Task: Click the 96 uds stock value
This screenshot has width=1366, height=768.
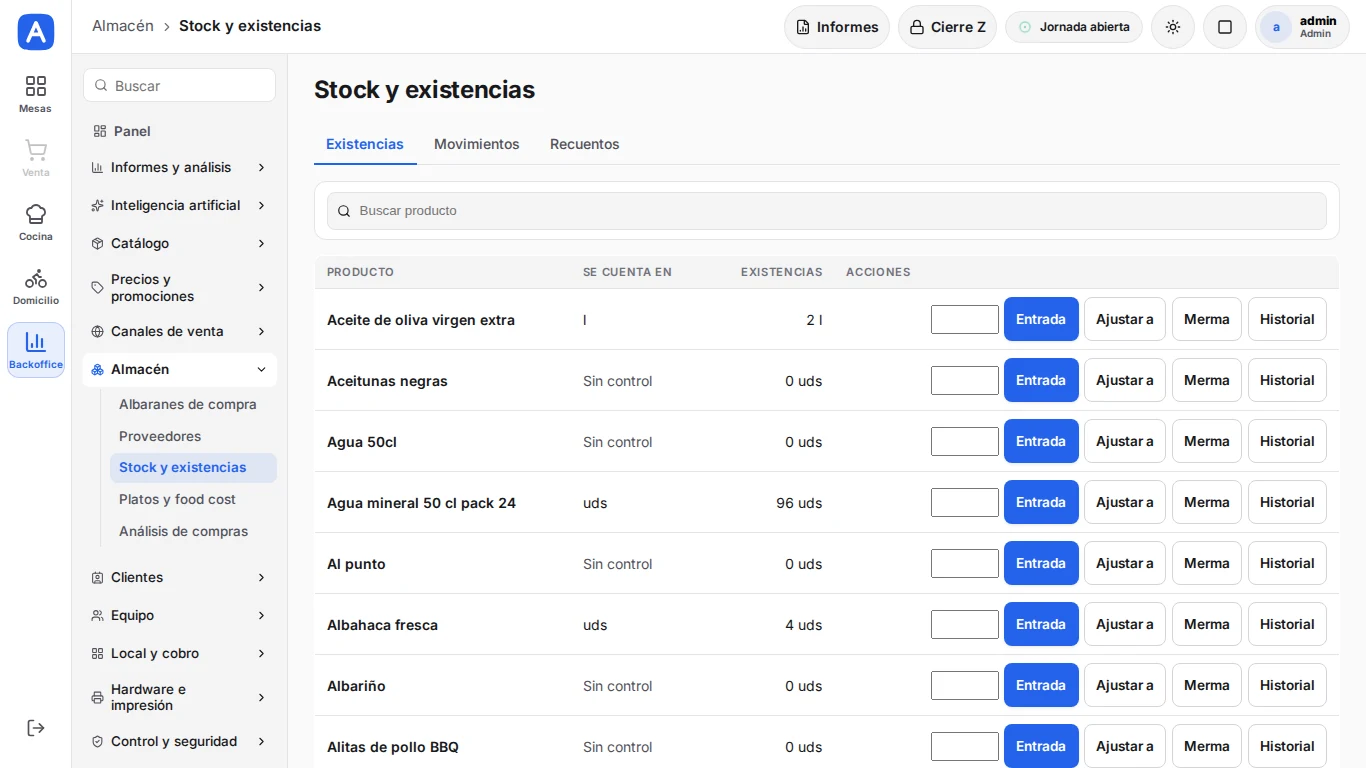Action: (799, 503)
